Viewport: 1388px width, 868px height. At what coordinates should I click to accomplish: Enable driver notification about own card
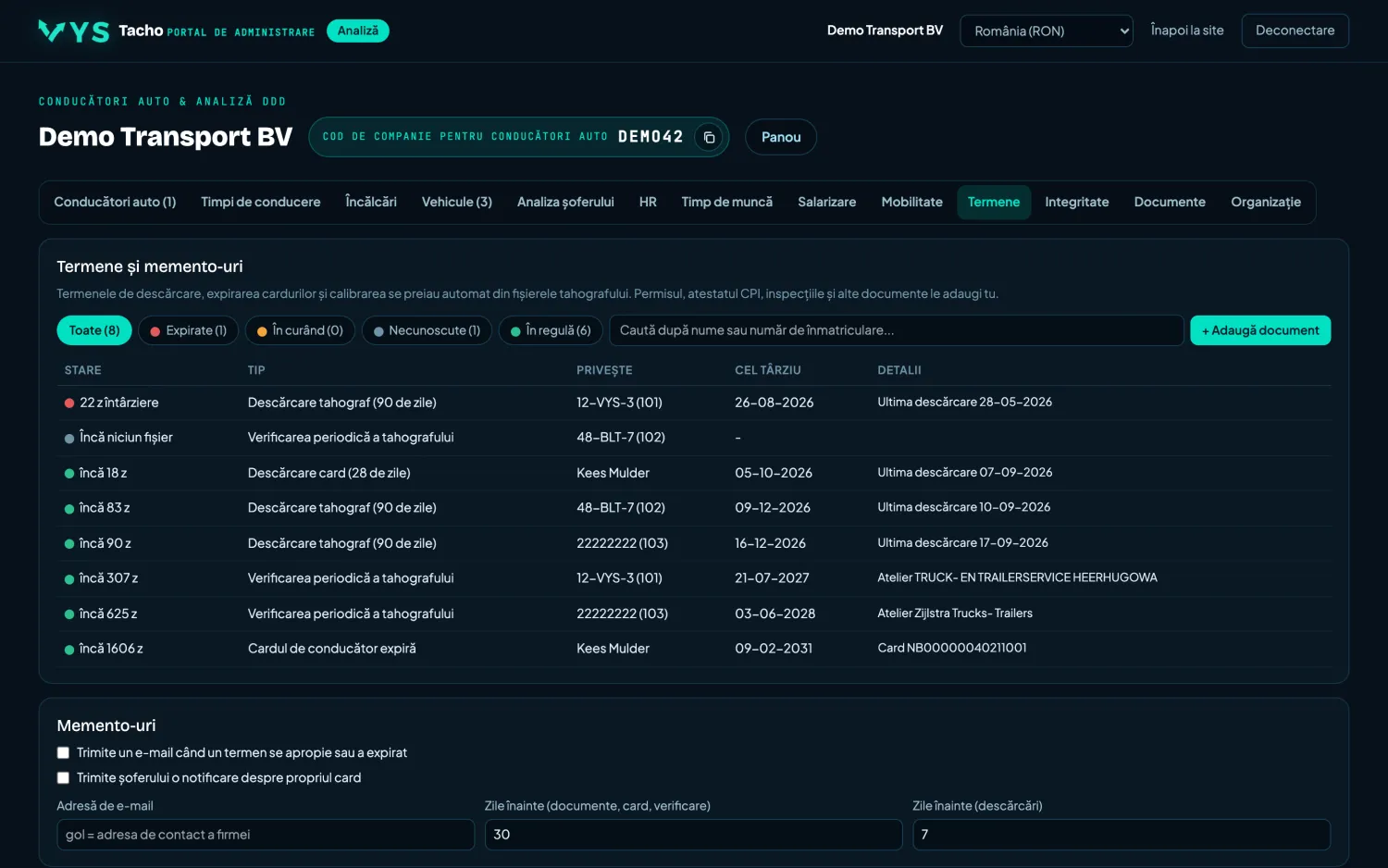63,778
